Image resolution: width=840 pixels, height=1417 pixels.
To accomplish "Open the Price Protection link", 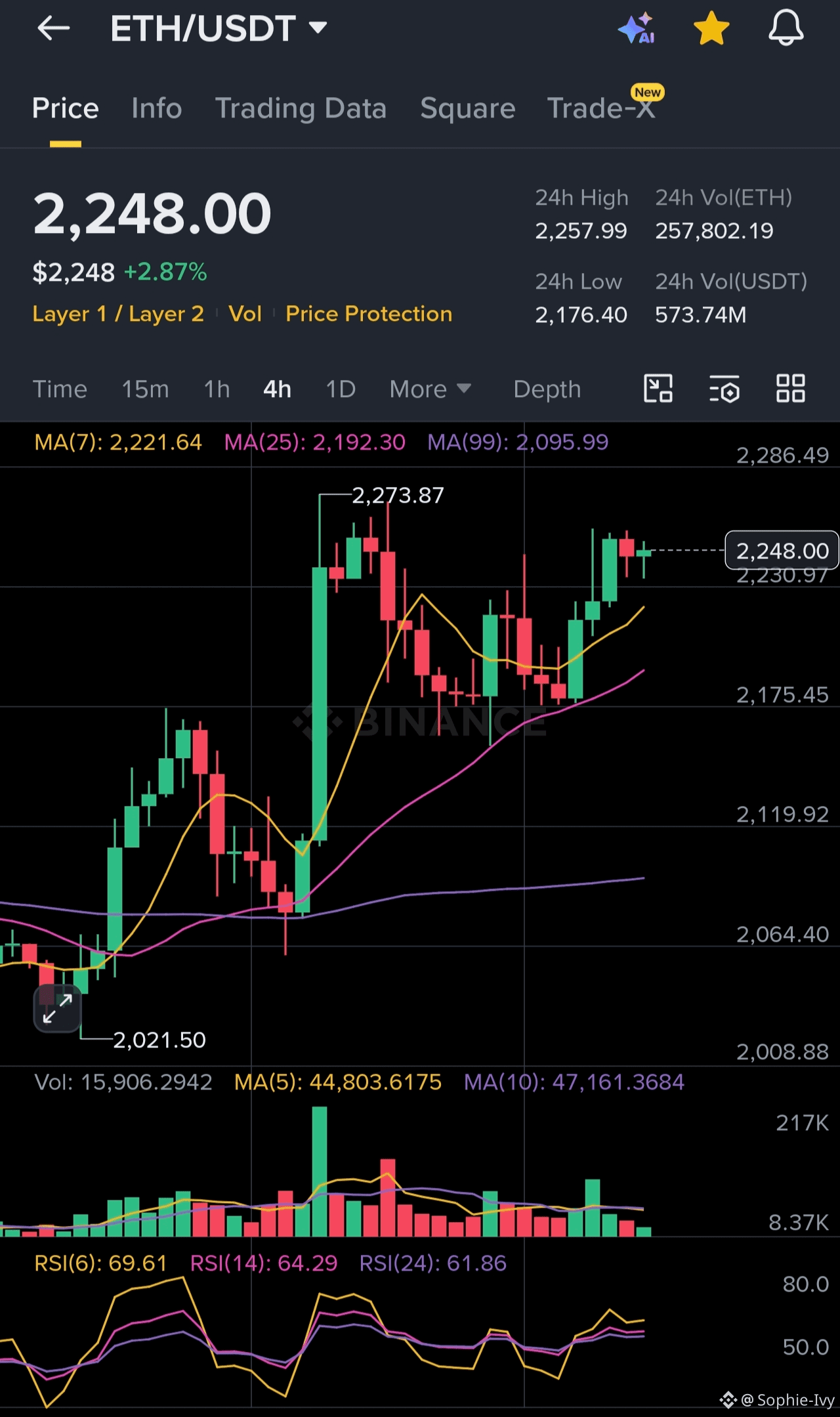I will coord(369,314).
